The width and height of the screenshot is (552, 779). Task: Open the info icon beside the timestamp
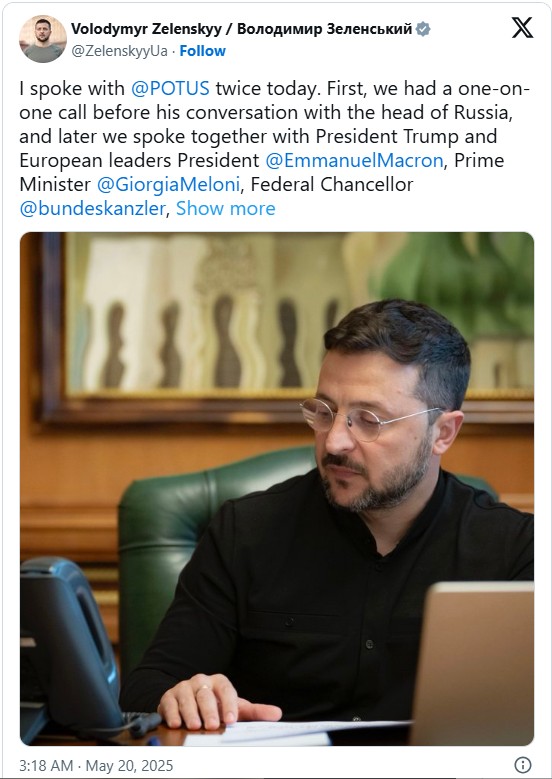[x=523, y=765]
